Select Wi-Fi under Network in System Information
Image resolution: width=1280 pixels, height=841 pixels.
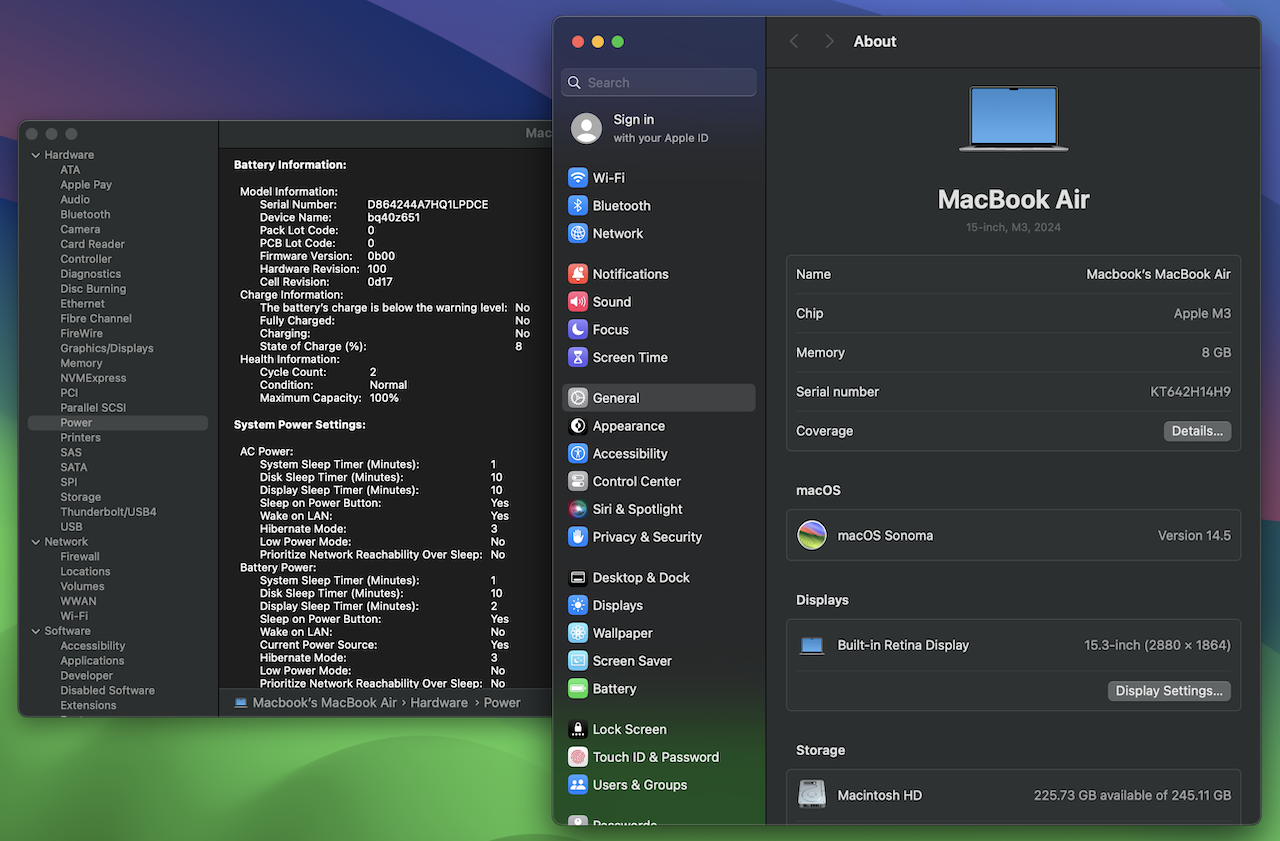point(74,616)
